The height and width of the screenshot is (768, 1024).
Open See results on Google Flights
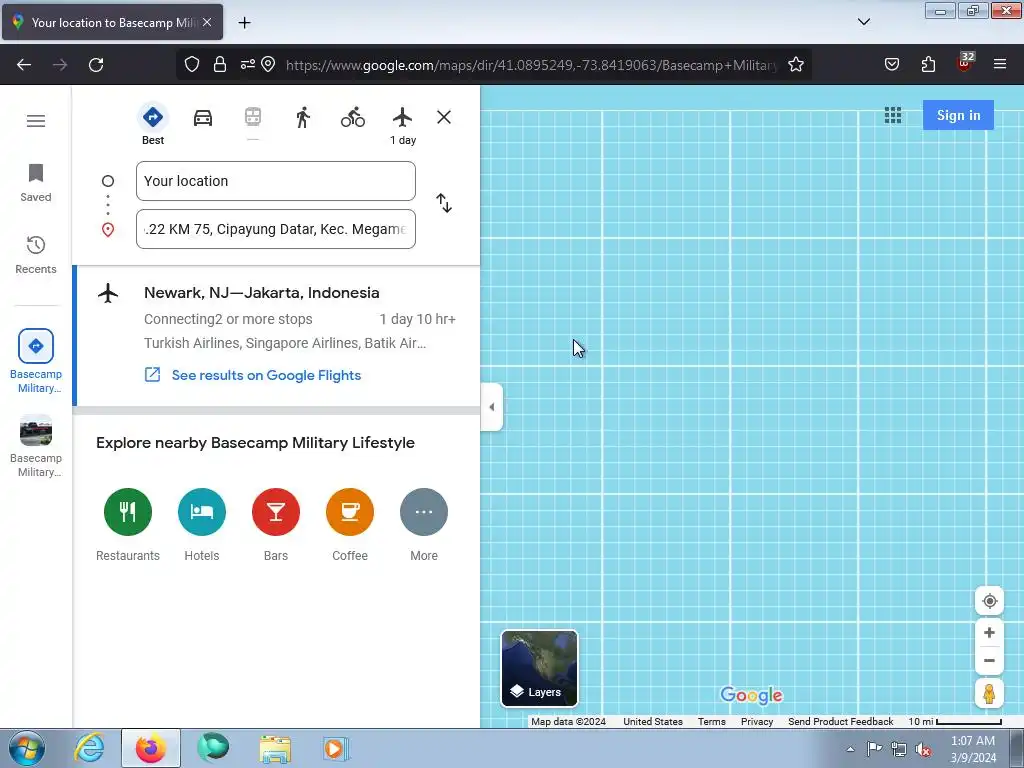(x=253, y=376)
